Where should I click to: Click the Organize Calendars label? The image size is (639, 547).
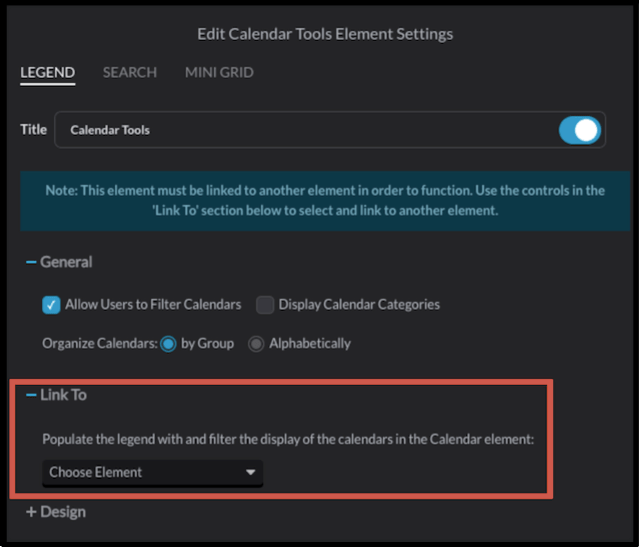(x=98, y=343)
